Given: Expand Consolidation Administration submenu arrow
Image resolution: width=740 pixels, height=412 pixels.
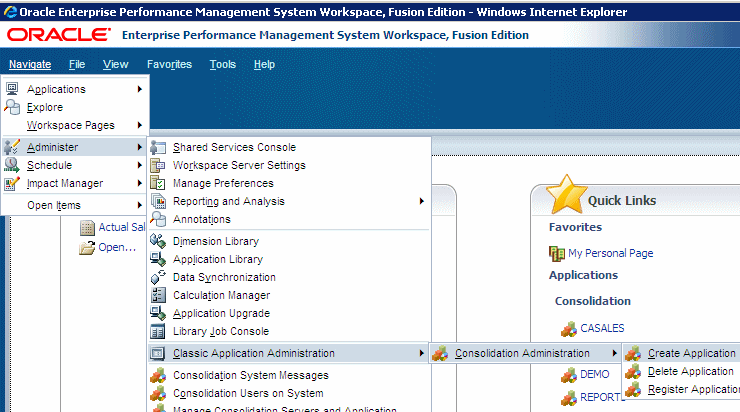Looking at the screenshot, I should click(x=614, y=353).
